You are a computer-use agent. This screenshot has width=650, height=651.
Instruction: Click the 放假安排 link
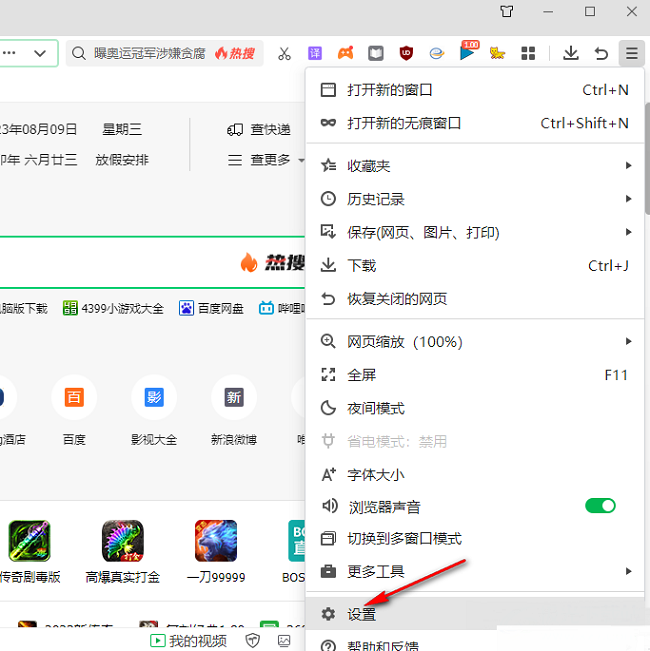click(x=122, y=160)
